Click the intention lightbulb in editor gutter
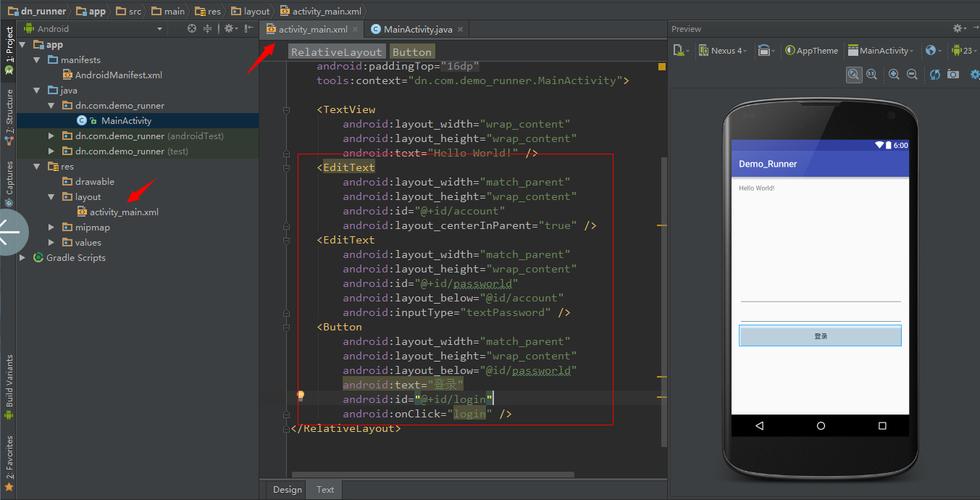This screenshot has width=980, height=500. click(x=301, y=396)
